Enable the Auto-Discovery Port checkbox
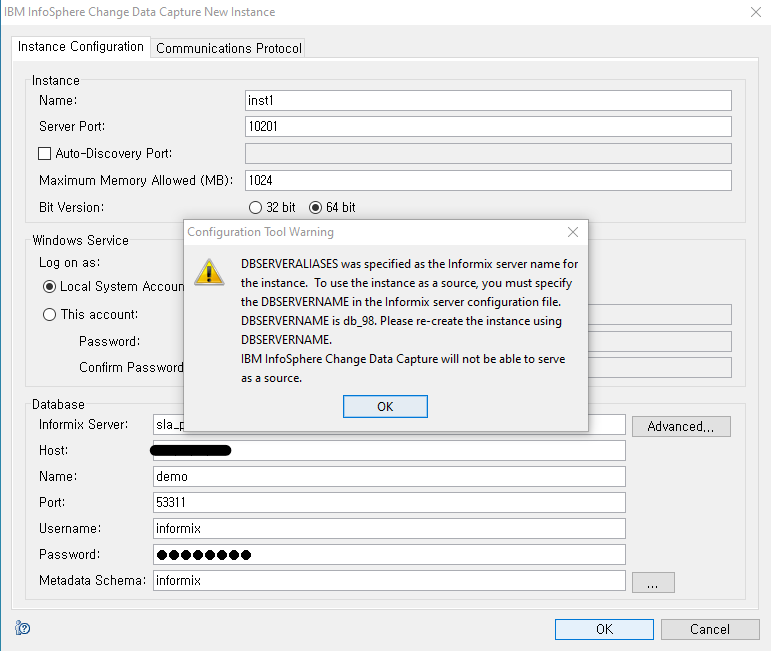 (44, 154)
